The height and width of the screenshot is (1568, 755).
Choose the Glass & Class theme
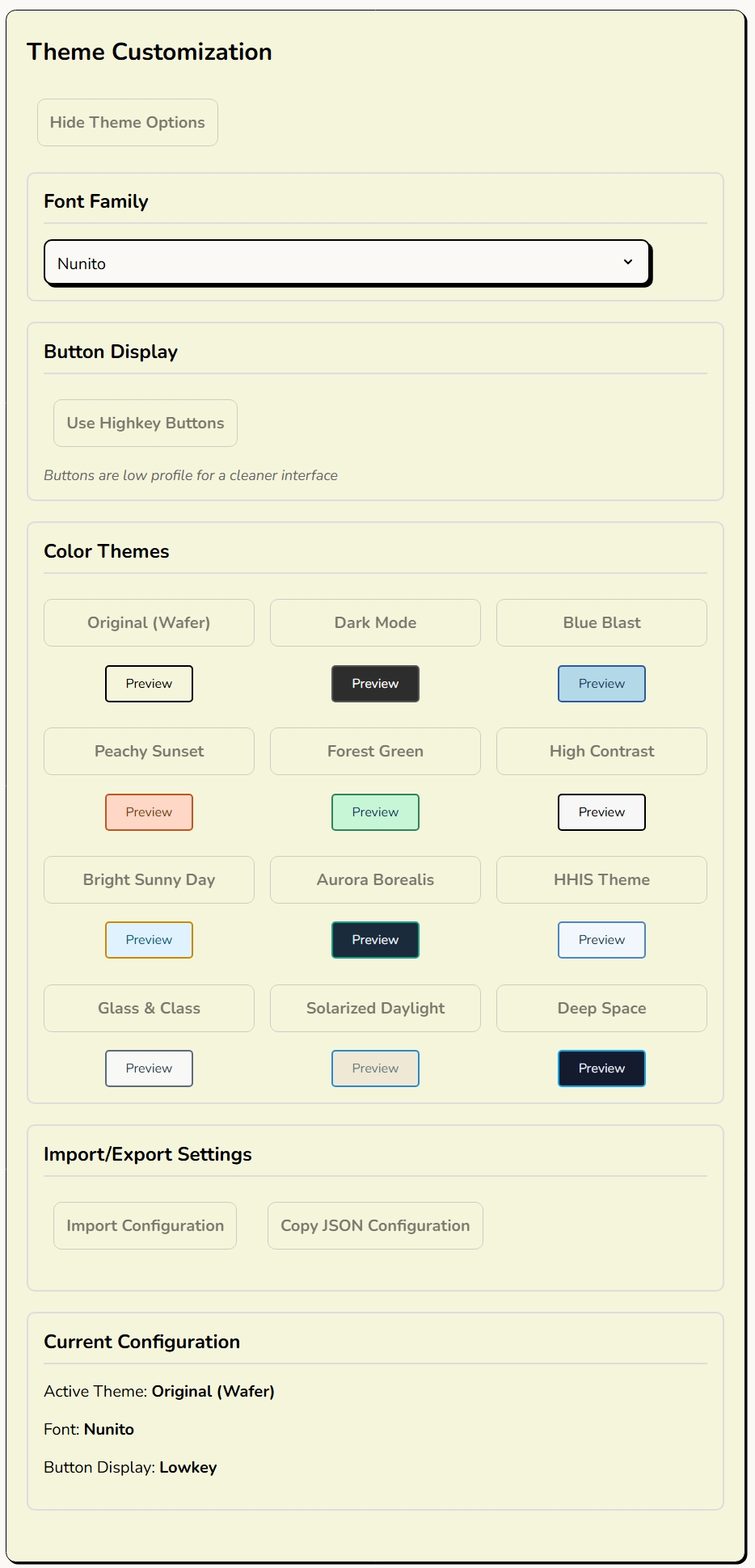click(149, 1008)
